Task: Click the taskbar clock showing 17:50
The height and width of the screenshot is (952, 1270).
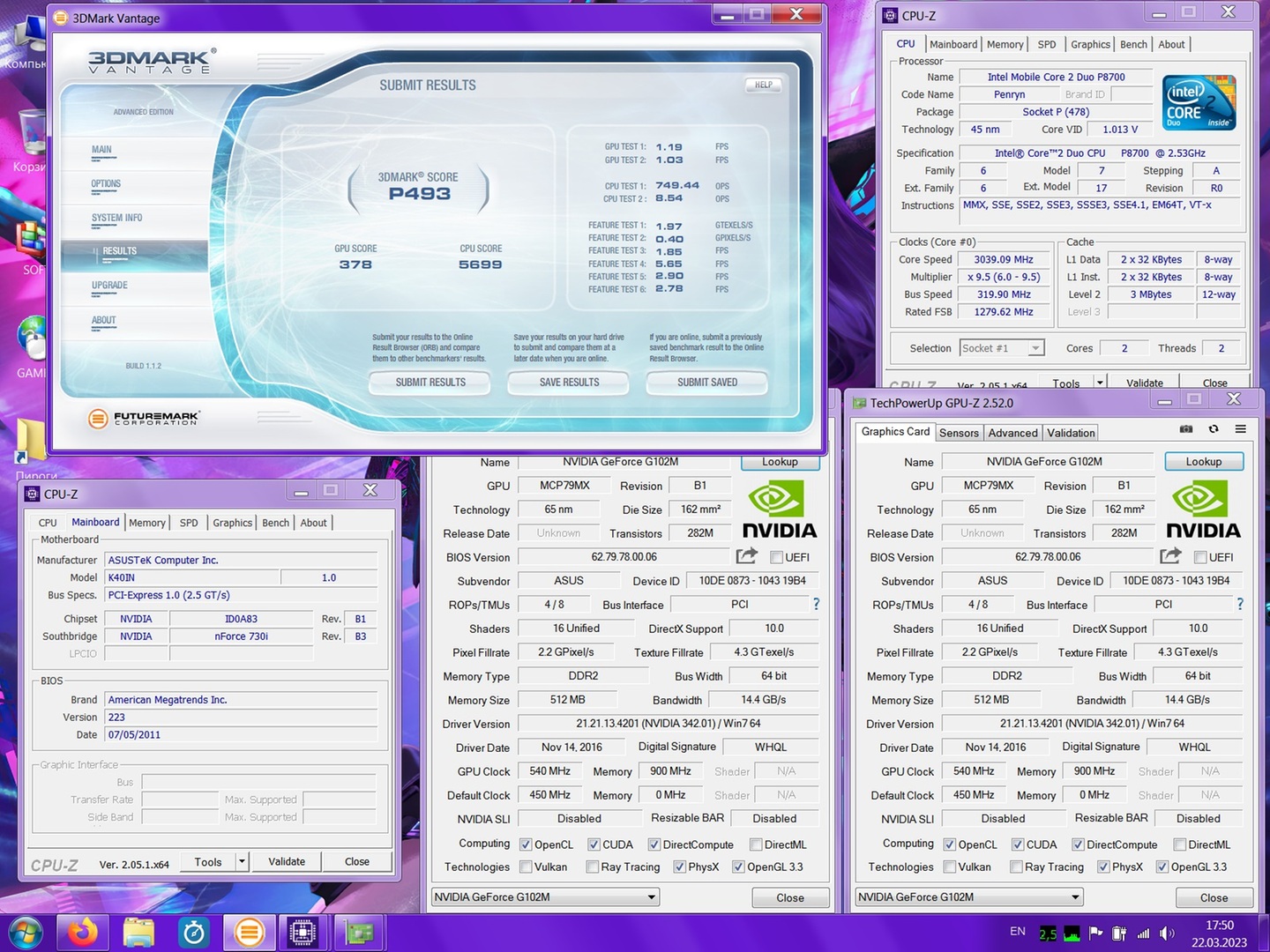Action: point(1220,926)
